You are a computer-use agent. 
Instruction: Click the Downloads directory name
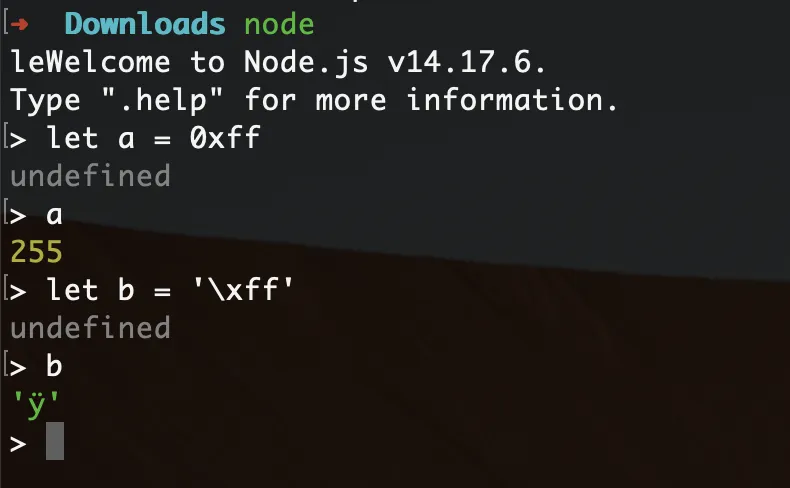coord(145,24)
